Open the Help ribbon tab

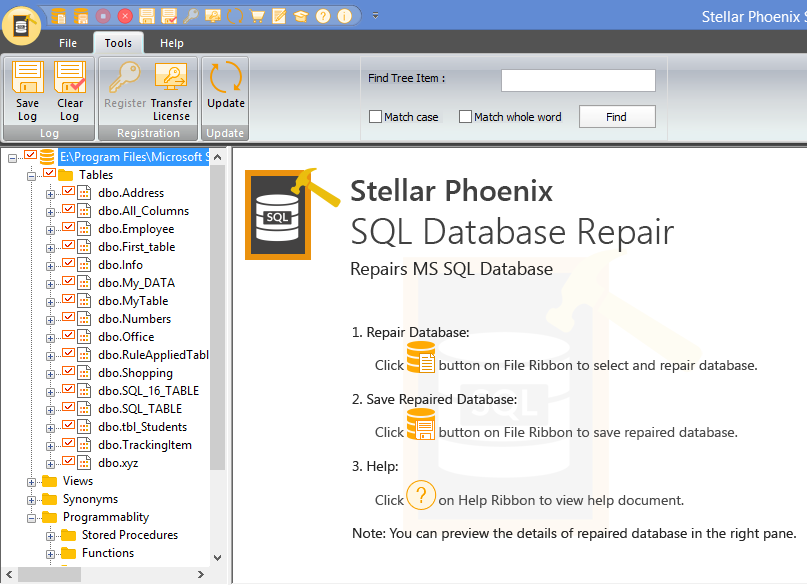pos(172,43)
